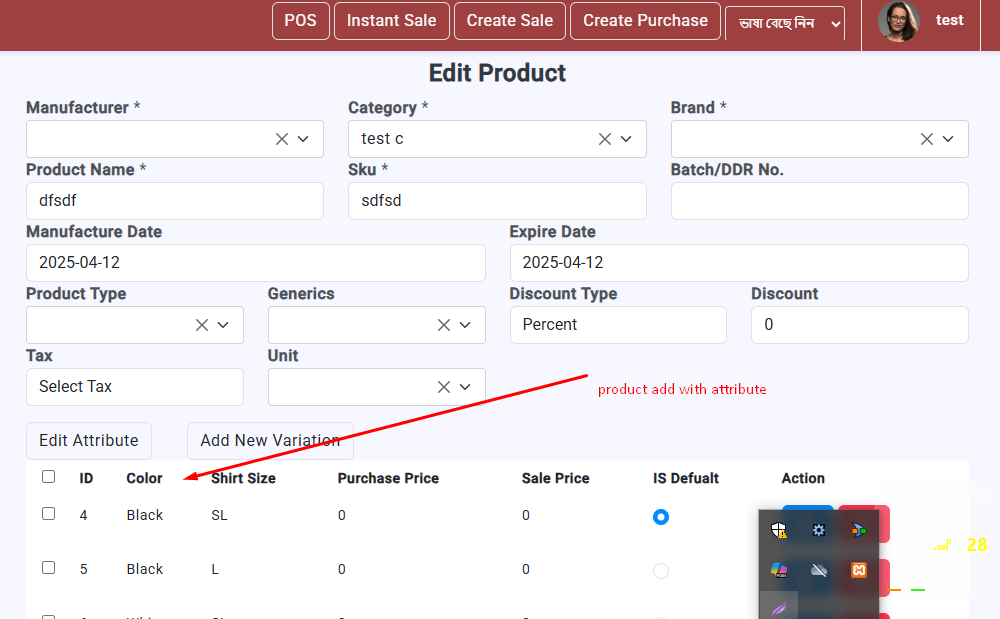Click the blue gear tray icon
The height and width of the screenshot is (619, 1000).
(819, 530)
